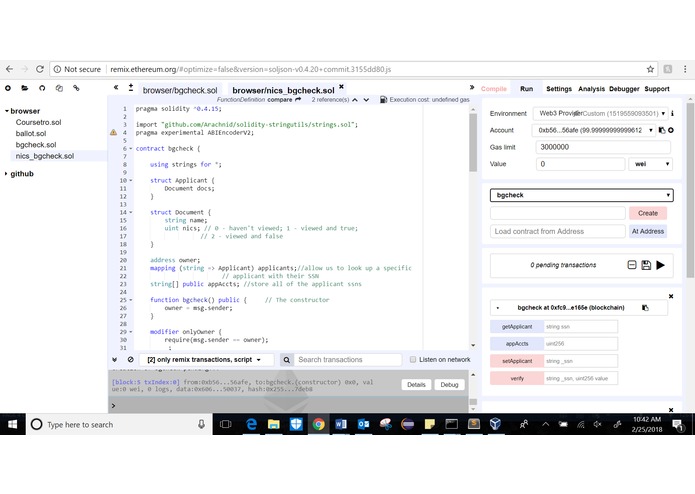Copy the account address with the clipboard icon

point(662,130)
